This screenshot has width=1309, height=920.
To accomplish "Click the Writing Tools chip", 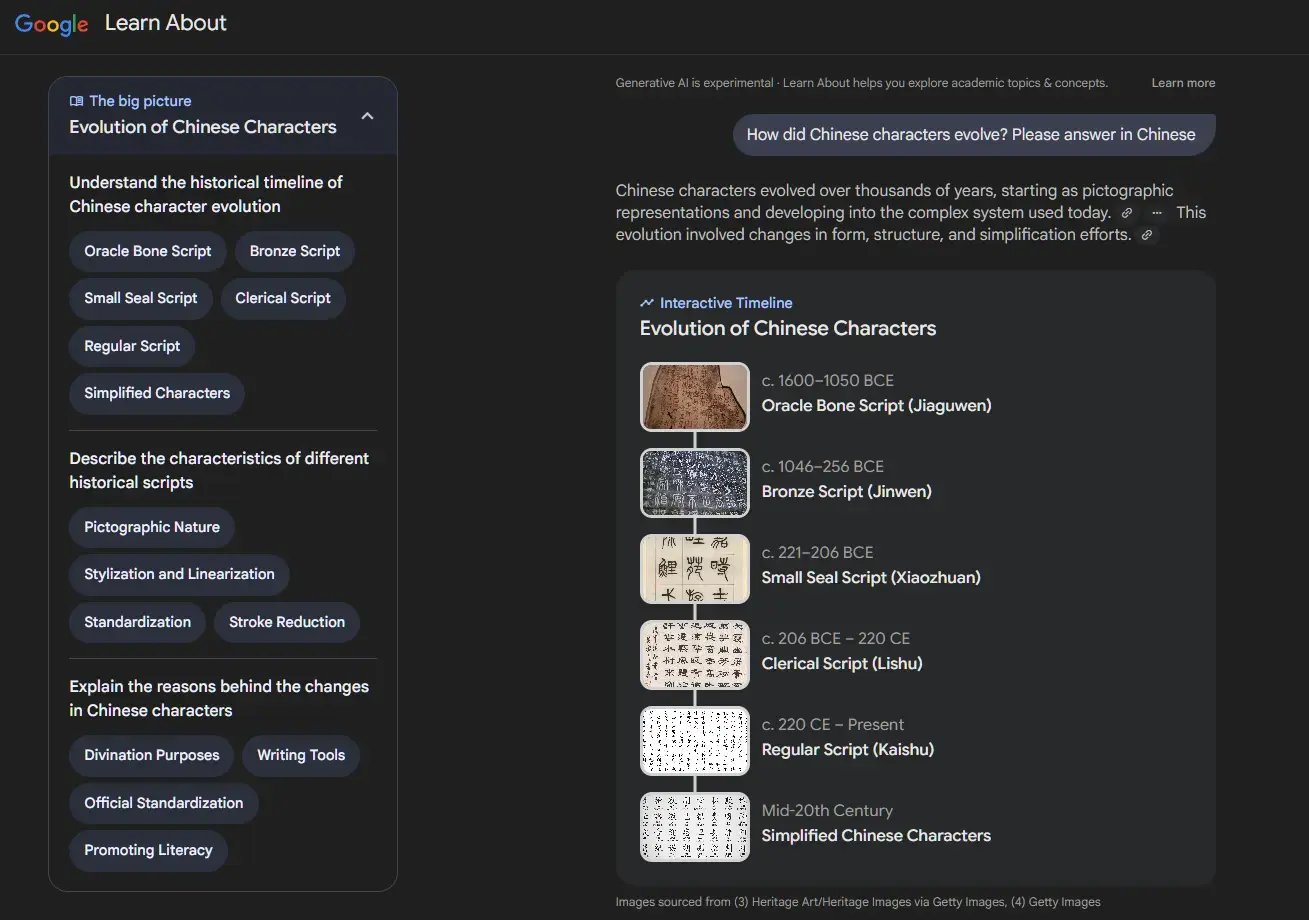I will pyautogui.click(x=301, y=755).
